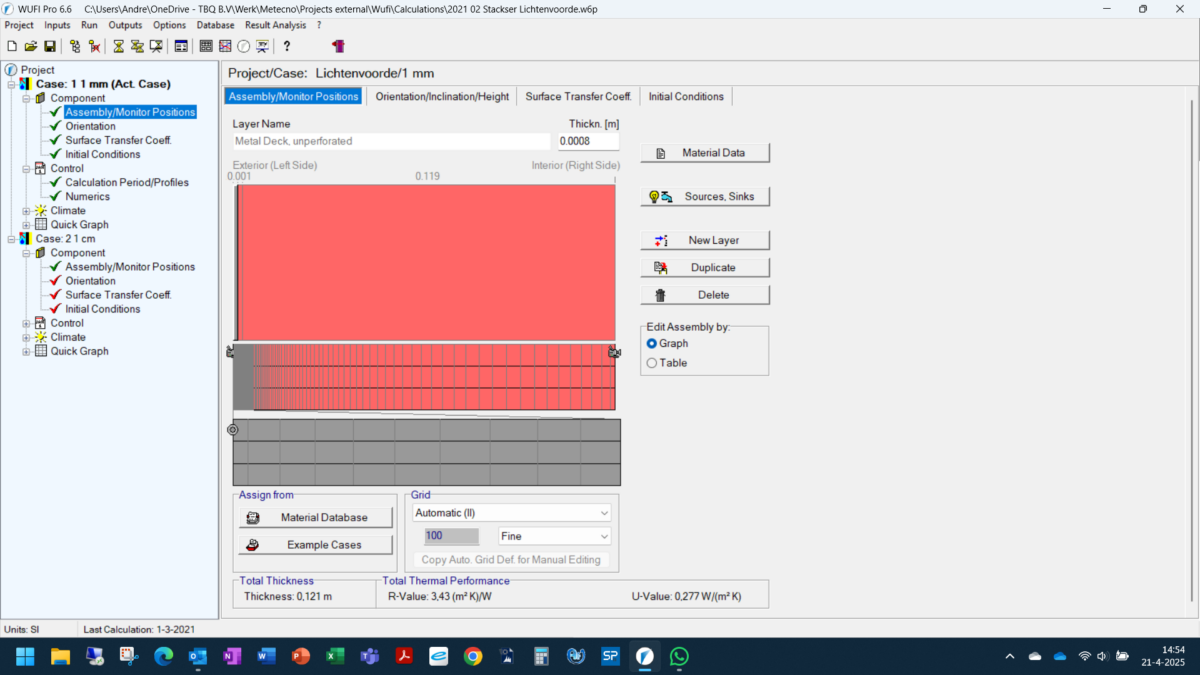Screen dimensions: 1200x675
Task: Click the New Layer button
Action: point(705,240)
